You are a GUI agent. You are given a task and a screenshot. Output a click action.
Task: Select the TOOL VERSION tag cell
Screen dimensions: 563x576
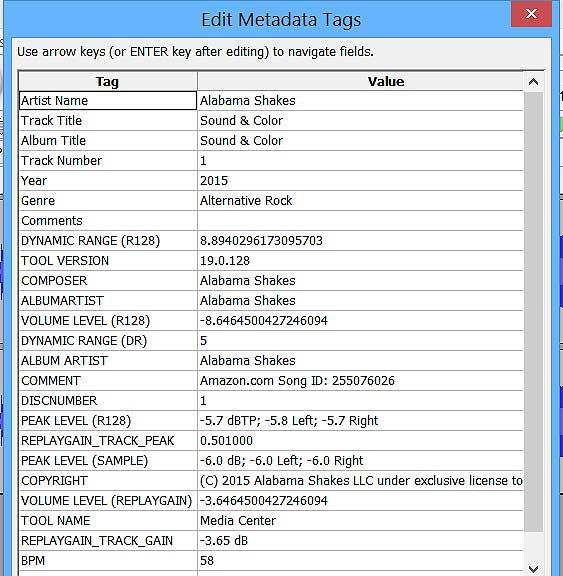(108, 261)
